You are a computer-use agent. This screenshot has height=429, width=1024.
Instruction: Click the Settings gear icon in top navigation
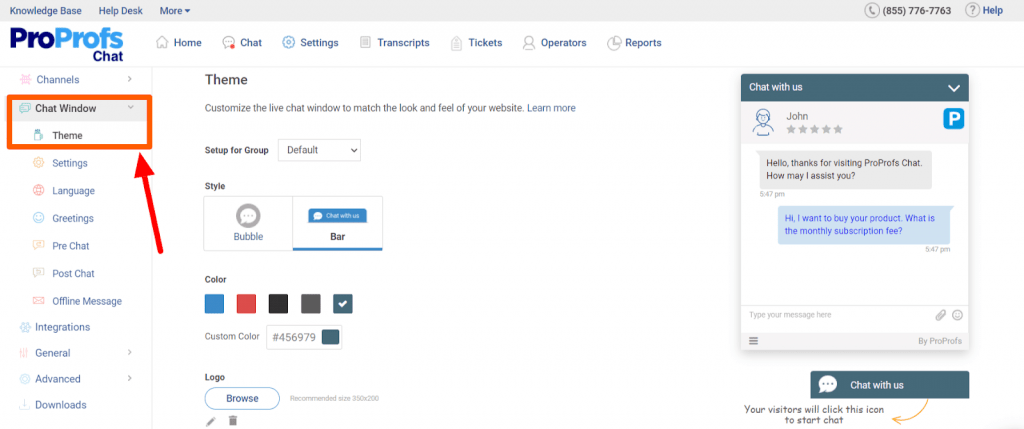coord(288,42)
